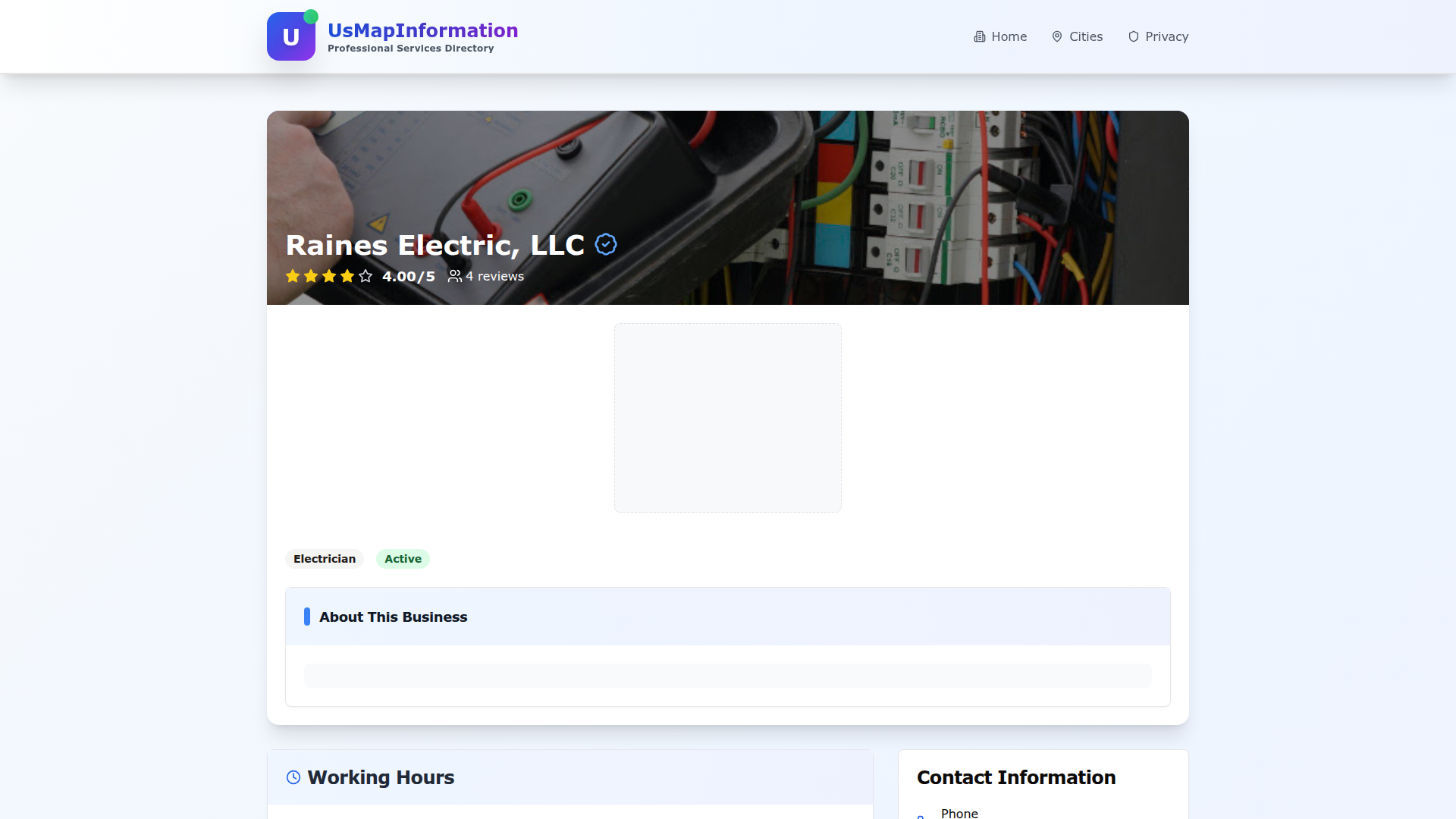Click the Active status badge
This screenshot has height=819, width=1456.
[403, 559]
